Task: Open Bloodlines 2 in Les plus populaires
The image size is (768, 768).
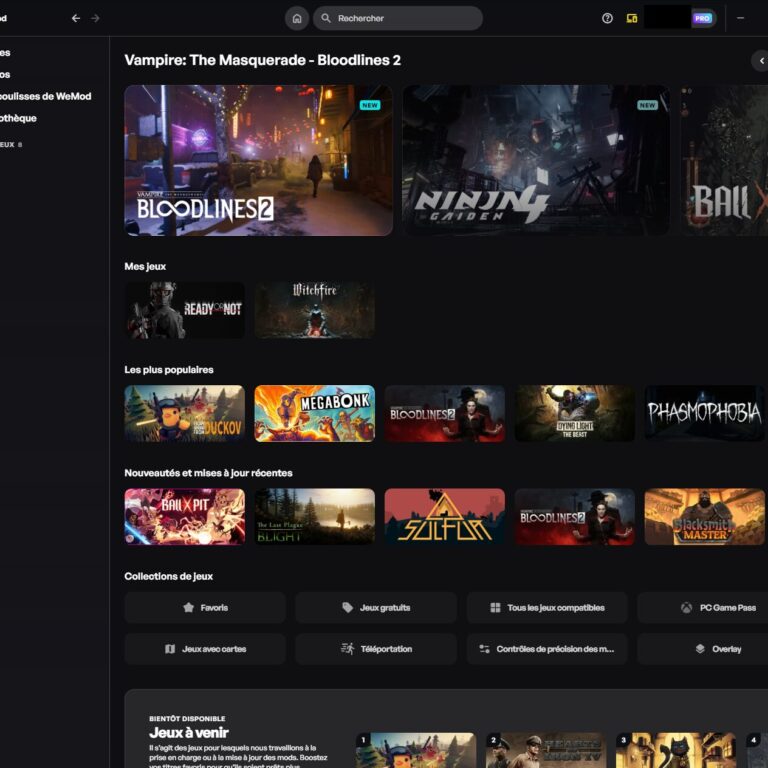Action: [445, 413]
